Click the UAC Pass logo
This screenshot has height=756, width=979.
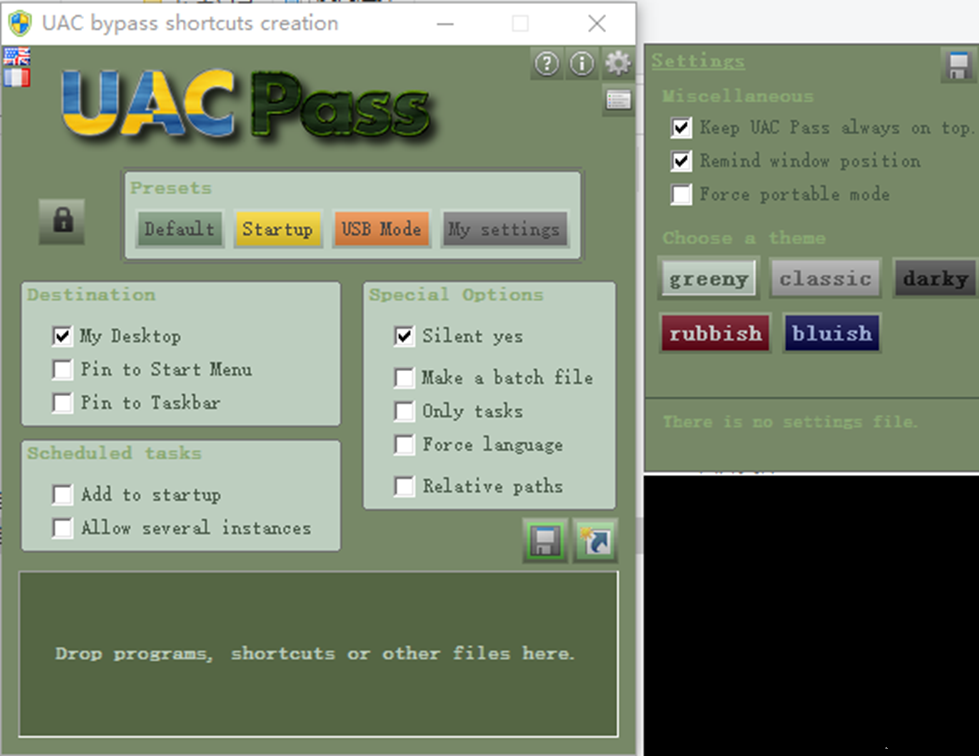[x=247, y=105]
